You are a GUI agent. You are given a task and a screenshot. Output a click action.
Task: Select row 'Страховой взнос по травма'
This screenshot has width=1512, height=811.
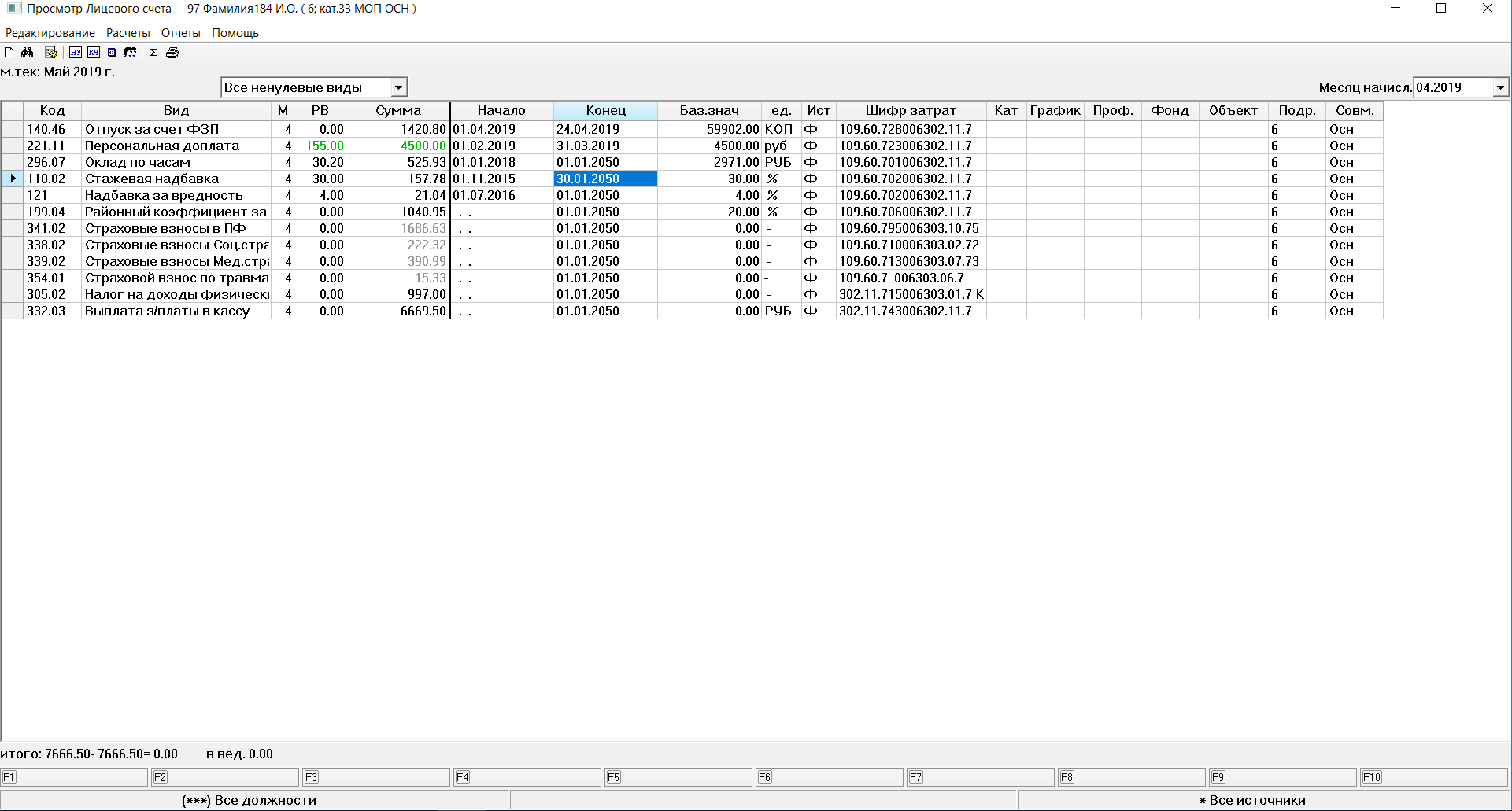692,278
